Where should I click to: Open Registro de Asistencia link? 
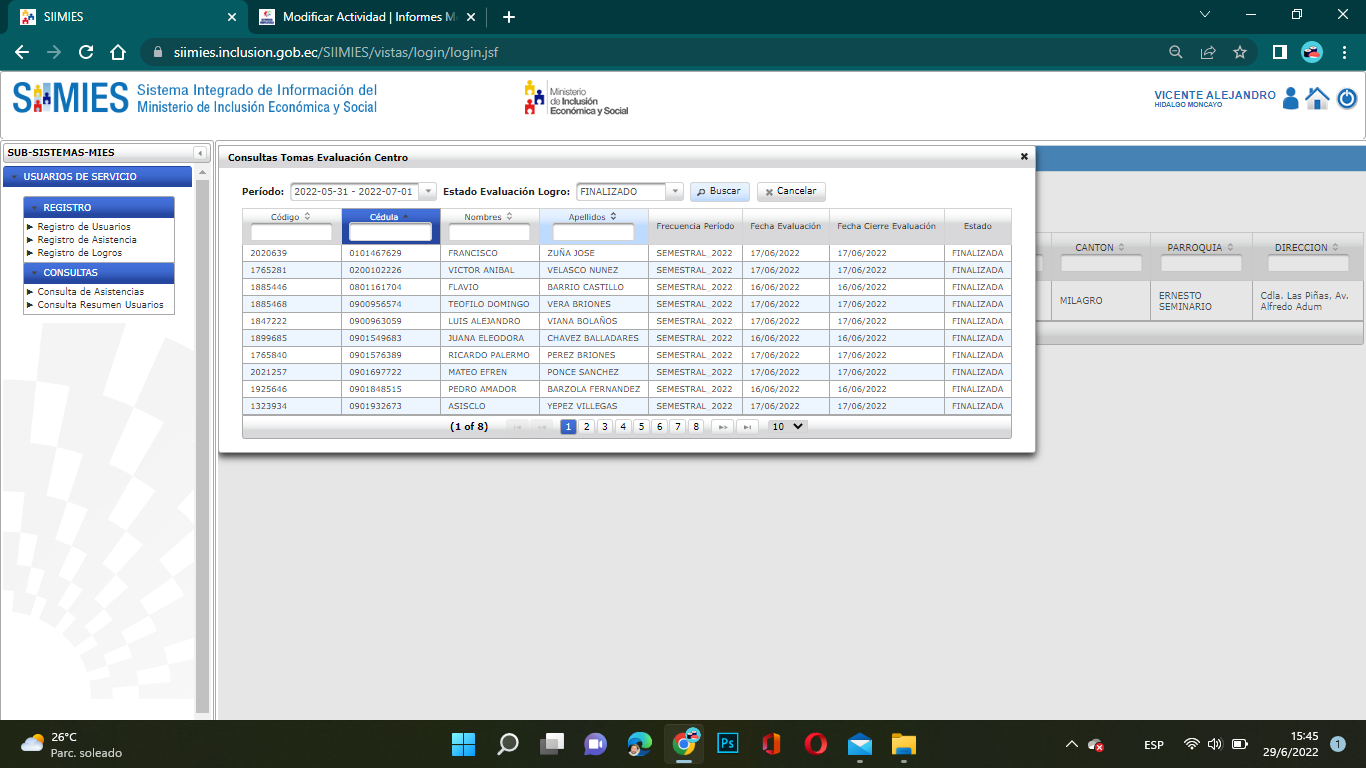click(x=87, y=240)
